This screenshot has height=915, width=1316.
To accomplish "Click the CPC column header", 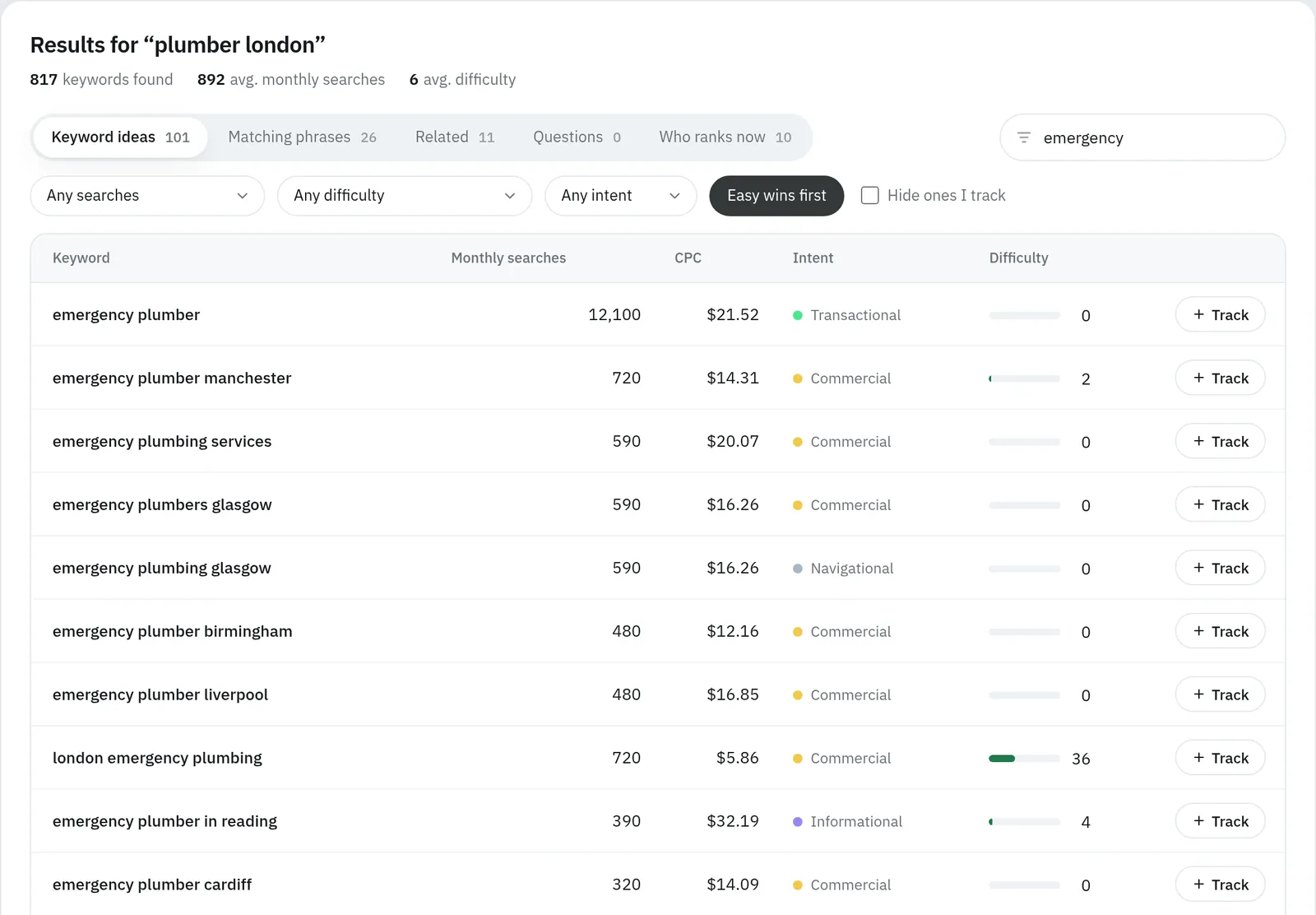I will [x=688, y=258].
